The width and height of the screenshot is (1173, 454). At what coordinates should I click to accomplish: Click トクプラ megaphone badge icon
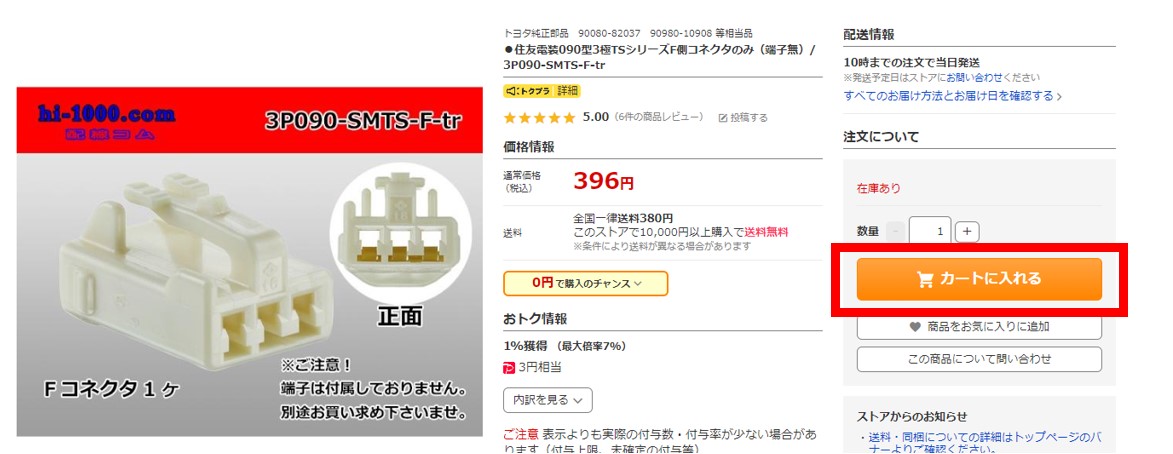[x=512, y=91]
